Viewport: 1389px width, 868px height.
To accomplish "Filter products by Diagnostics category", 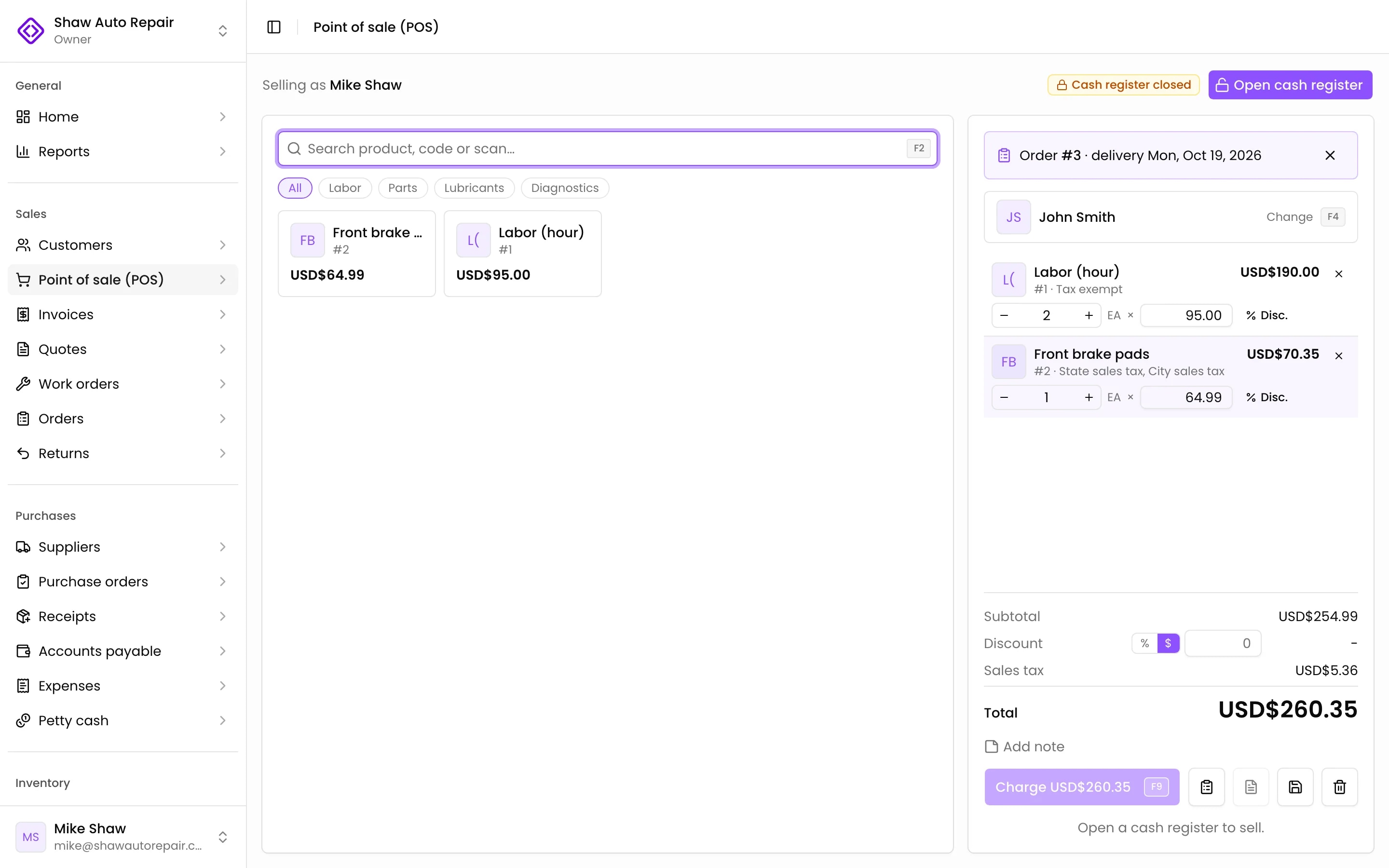I will point(565,188).
